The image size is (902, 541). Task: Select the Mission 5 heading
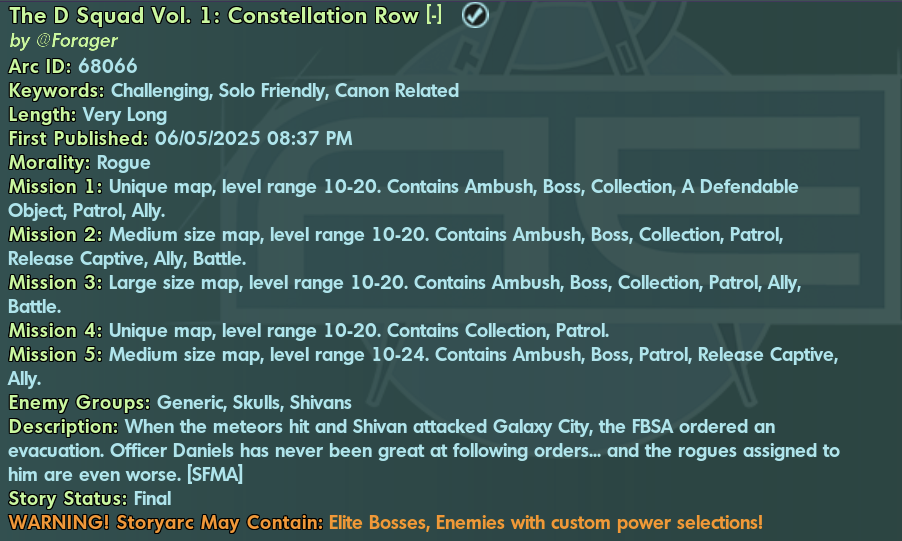click(x=55, y=355)
